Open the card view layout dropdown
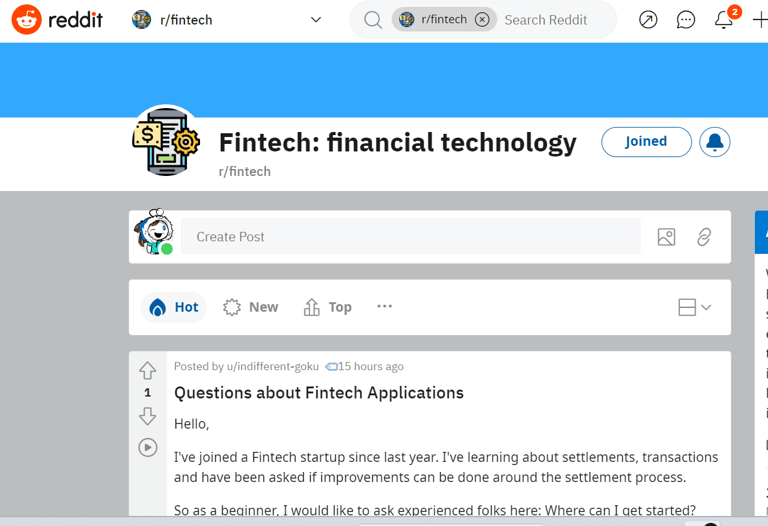Screen dimensions: 768x526 pyautogui.click(x=695, y=308)
